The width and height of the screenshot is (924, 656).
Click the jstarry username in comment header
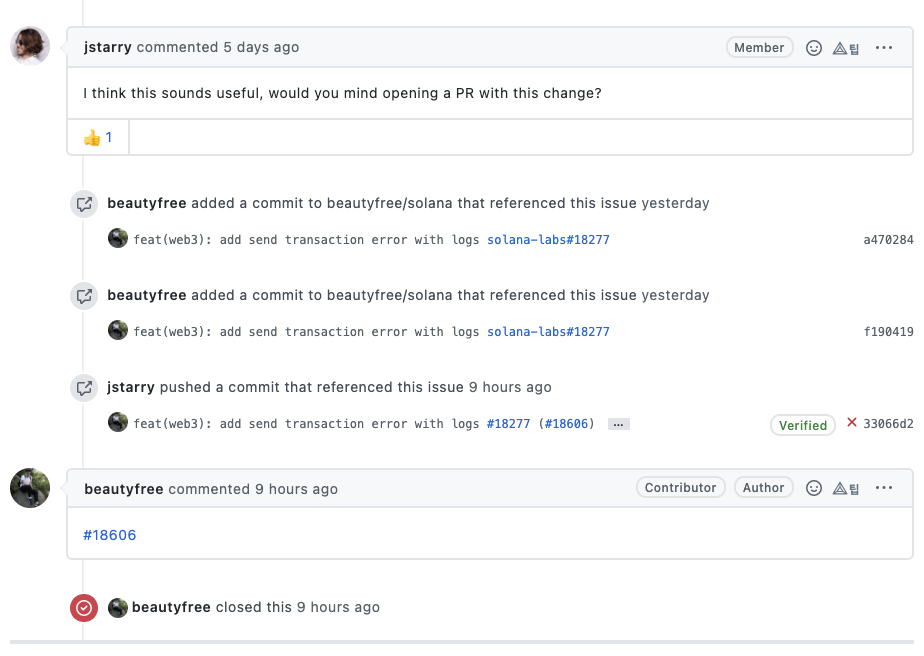pyautogui.click(x=108, y=47)
